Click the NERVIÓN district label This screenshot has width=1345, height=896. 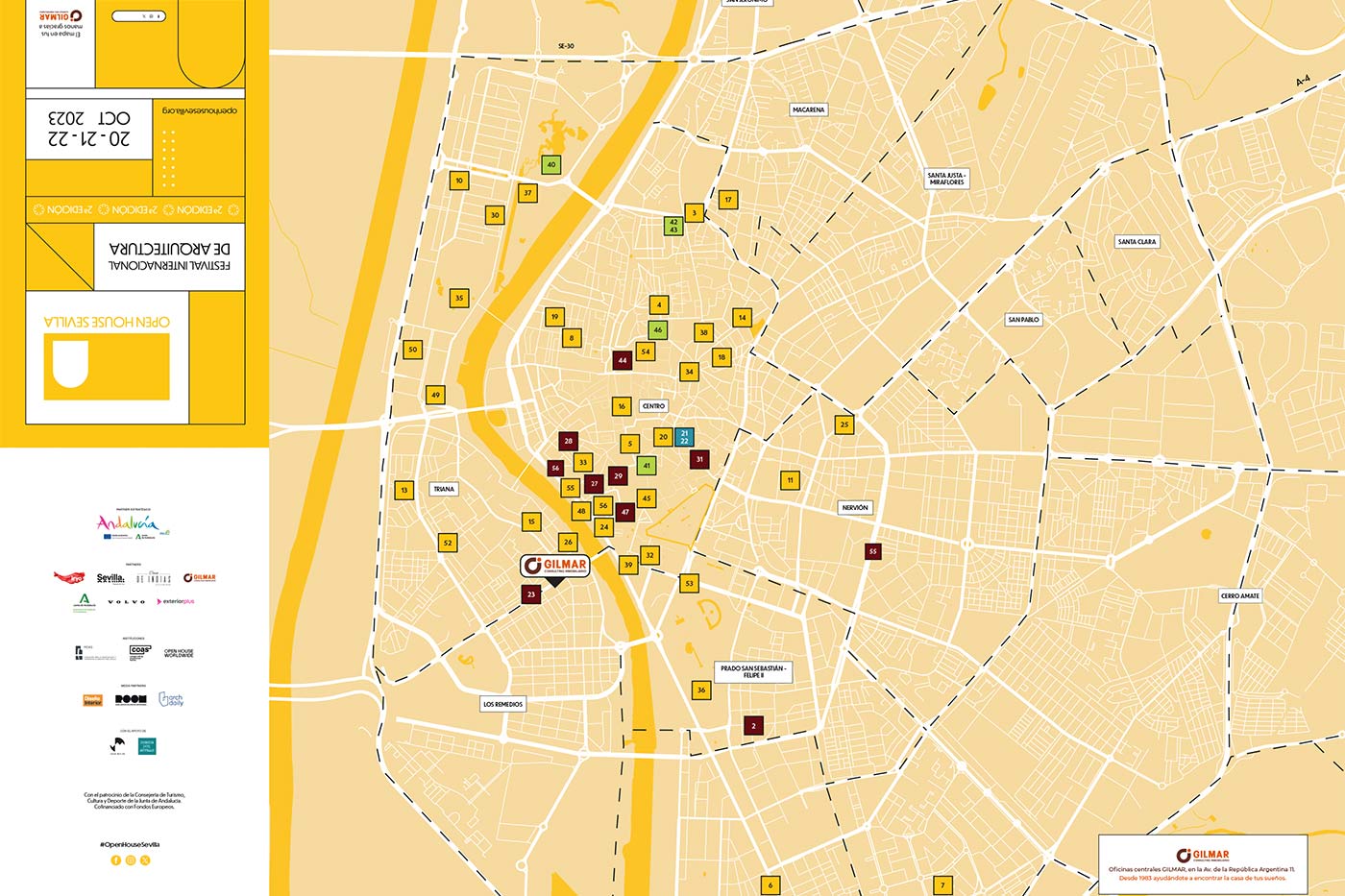point(855,507)
